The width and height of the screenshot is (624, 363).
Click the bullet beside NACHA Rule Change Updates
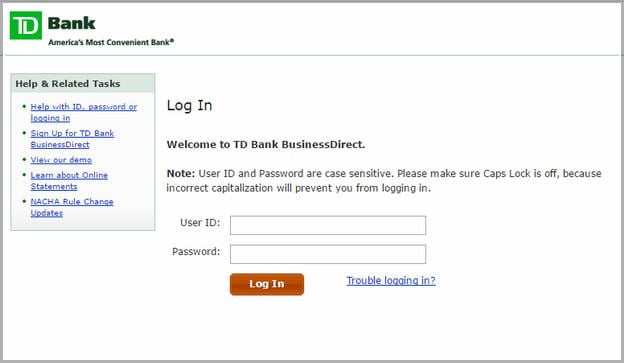point(24,201)
